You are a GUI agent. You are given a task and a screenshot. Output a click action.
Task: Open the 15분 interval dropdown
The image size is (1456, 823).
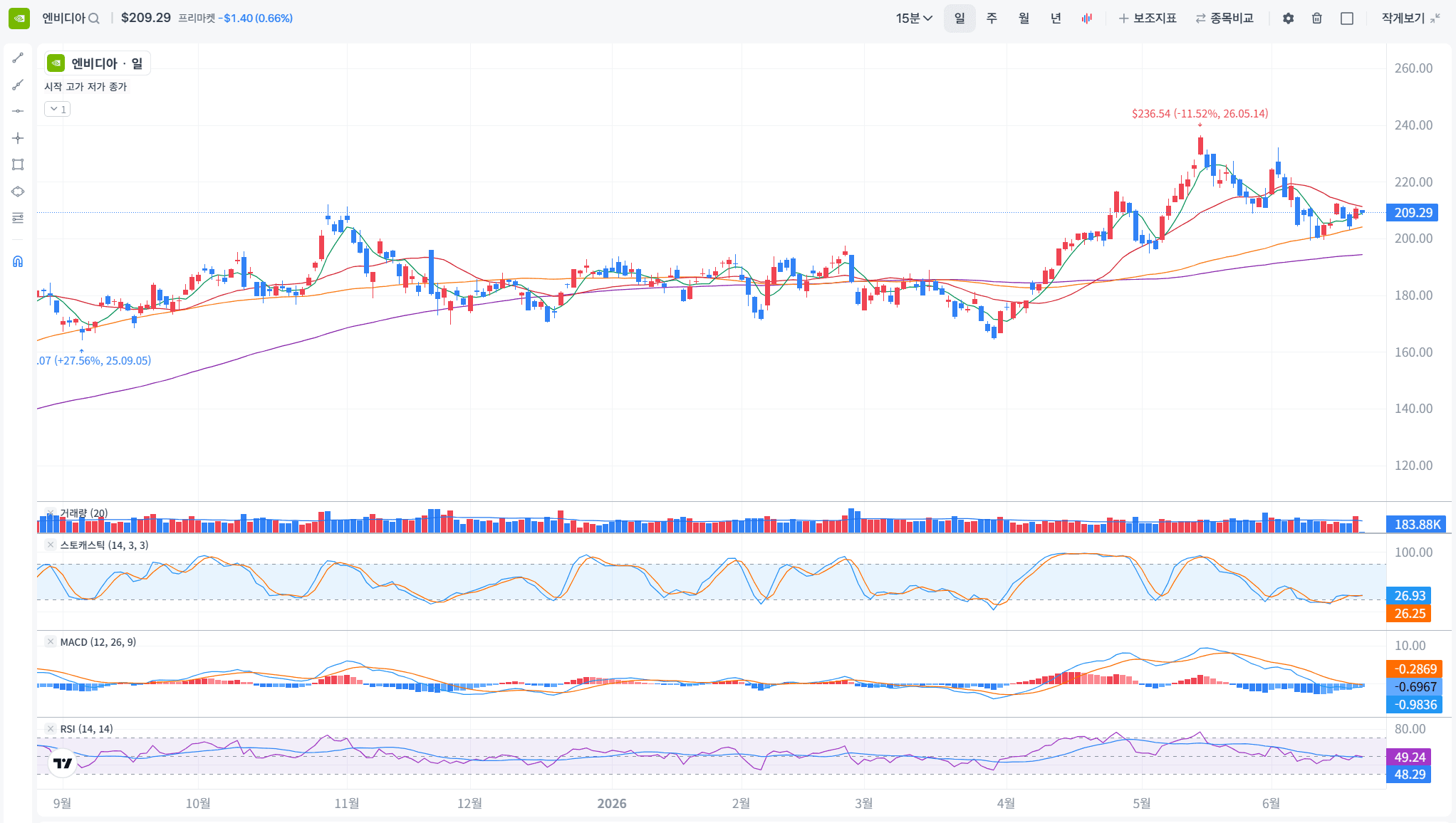(914, 19)
